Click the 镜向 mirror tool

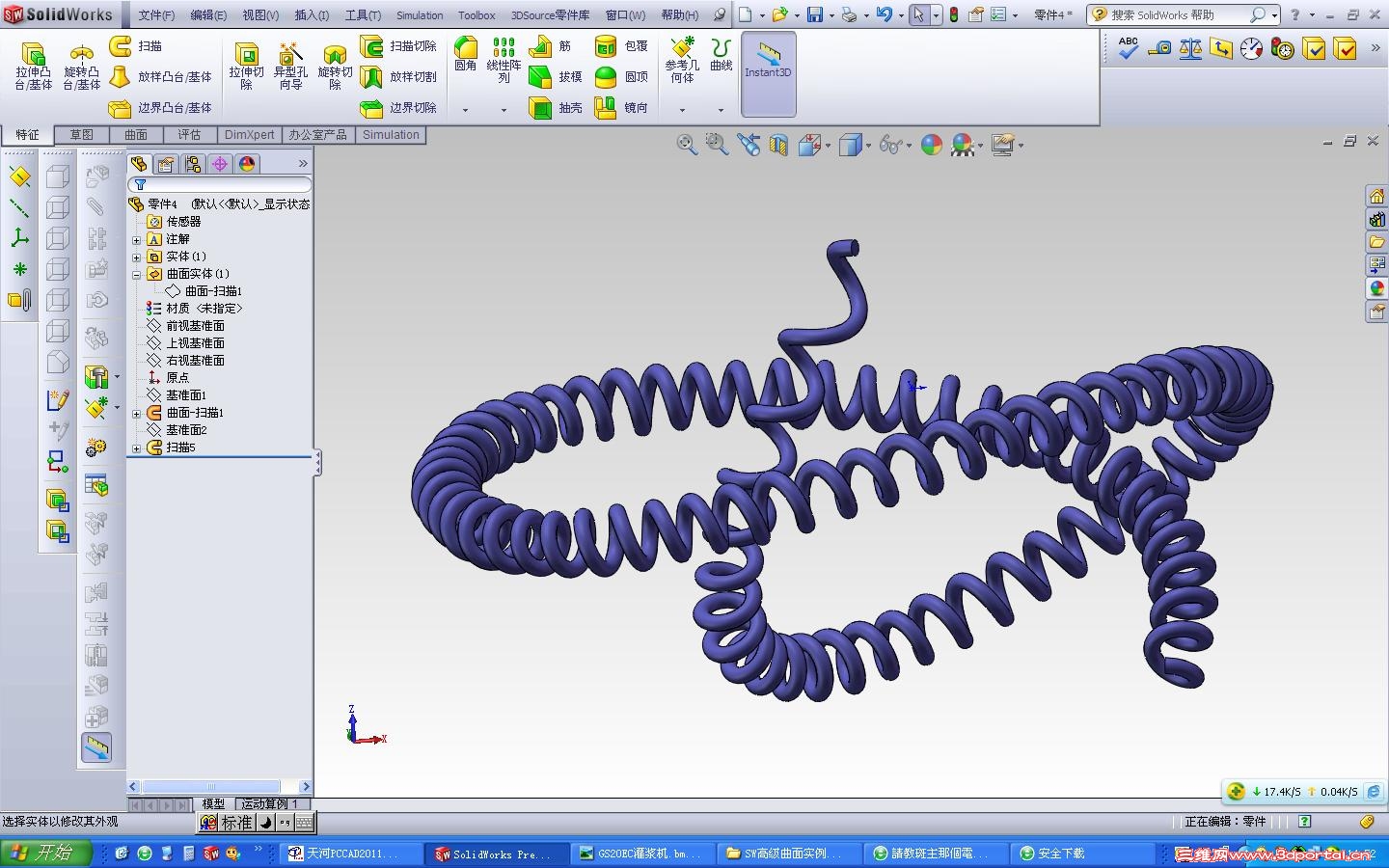click(621, 107)
